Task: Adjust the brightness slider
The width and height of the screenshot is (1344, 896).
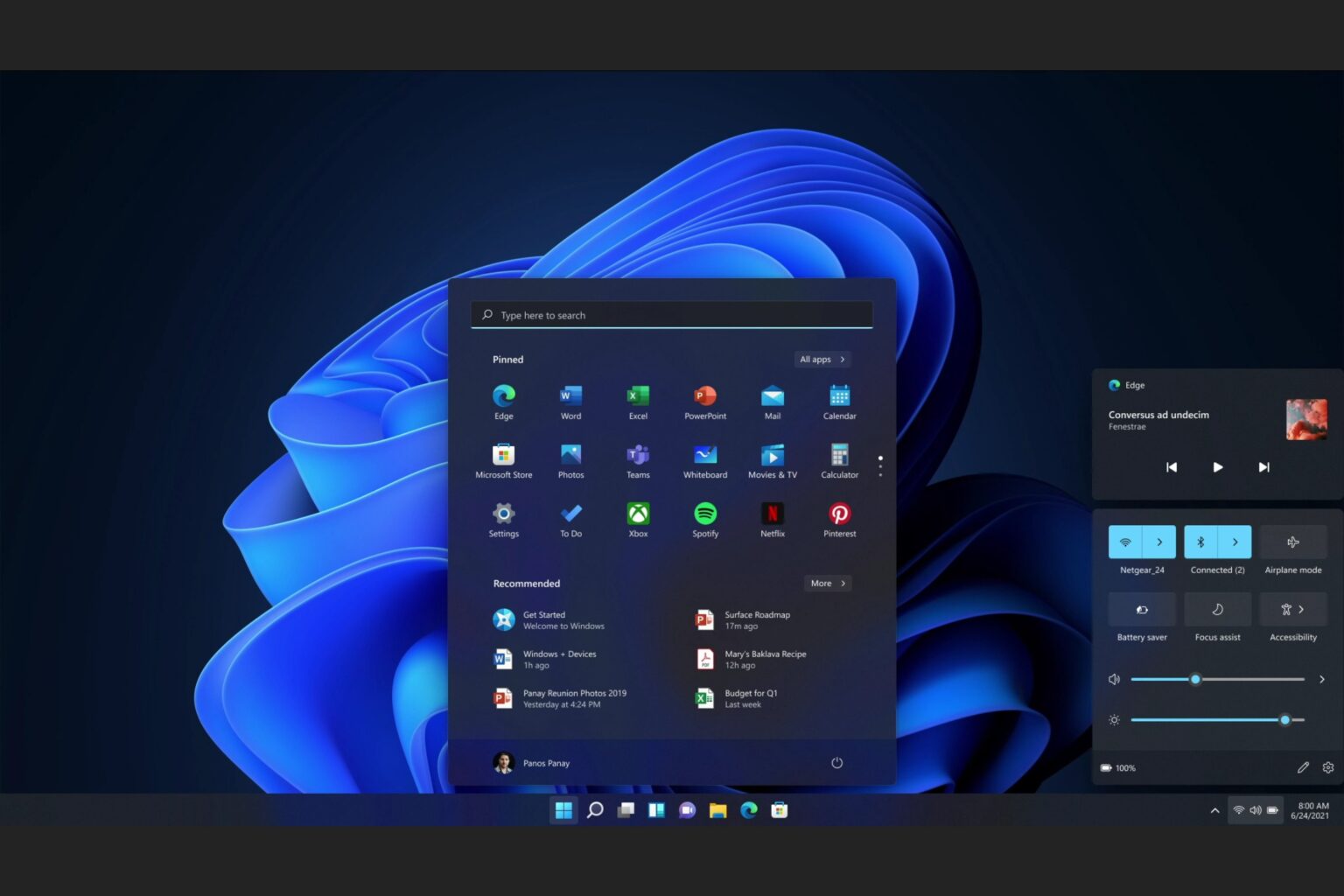Action: pos(1217,720)
